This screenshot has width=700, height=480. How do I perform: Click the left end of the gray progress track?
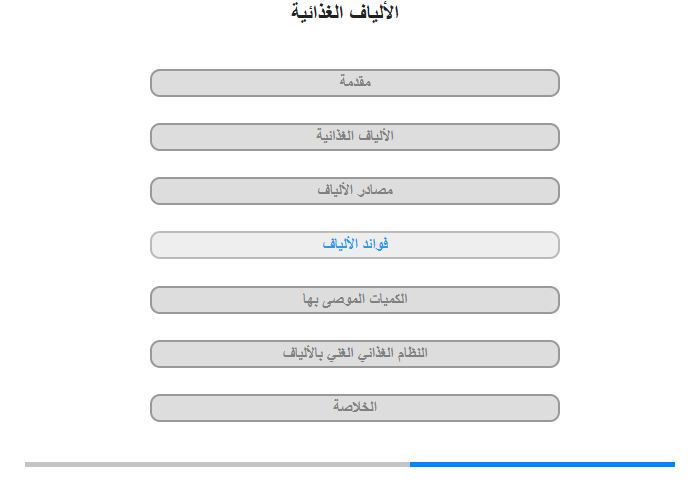(27, 465)
